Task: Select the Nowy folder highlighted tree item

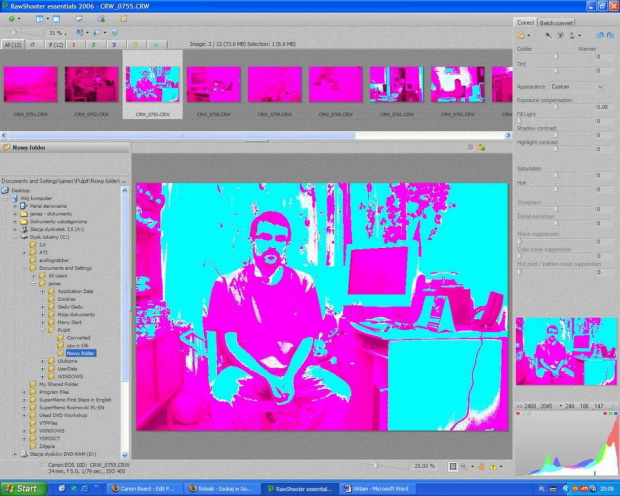Action: point(80,353)
